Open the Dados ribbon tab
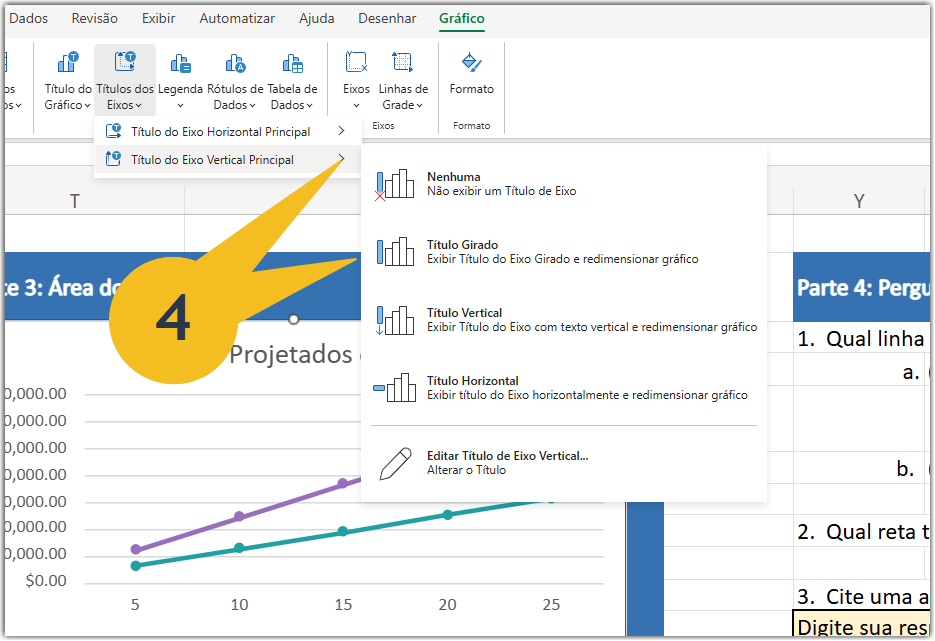 pyautogui.click(x=28, y=18)
